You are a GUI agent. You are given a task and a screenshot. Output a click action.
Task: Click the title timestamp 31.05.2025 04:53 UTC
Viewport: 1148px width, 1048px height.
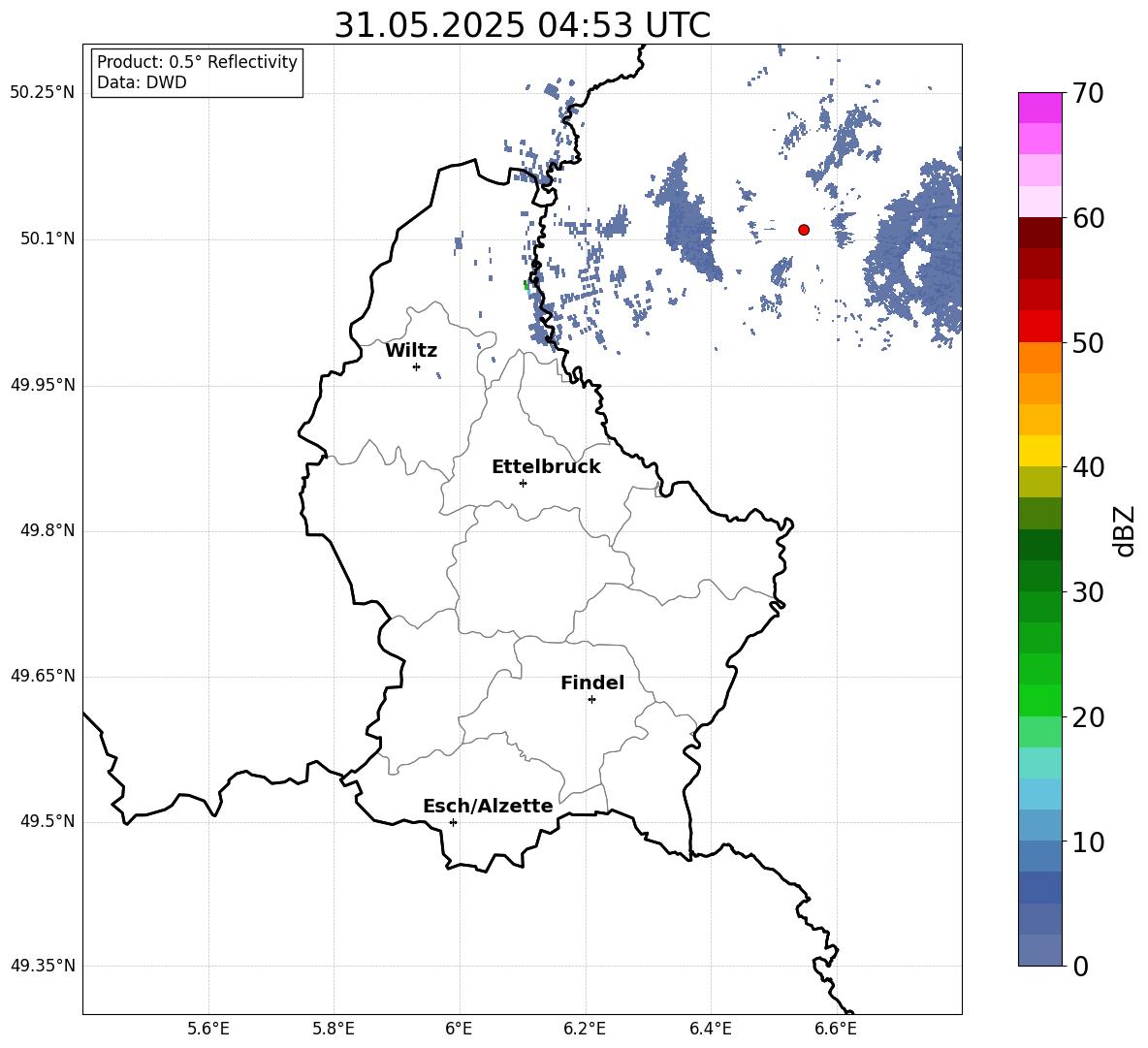point(522,25)
